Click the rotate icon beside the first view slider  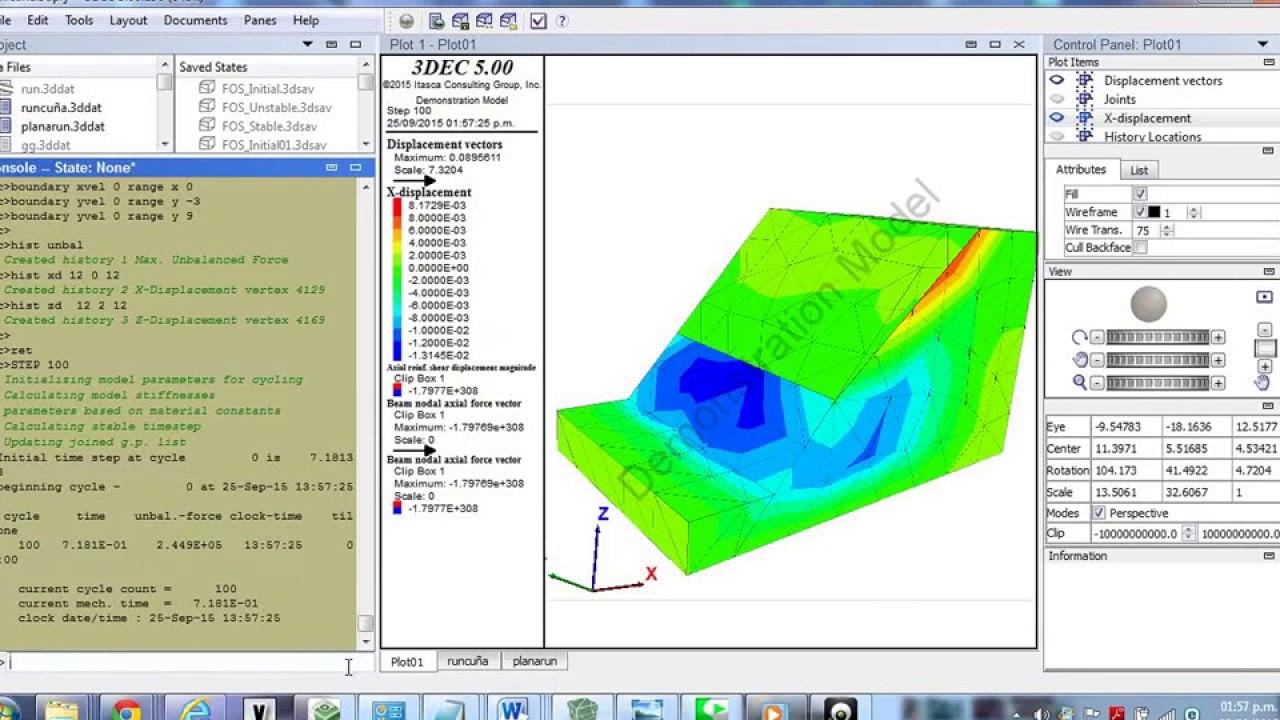pyautogui.click(x=1079, y=337)
